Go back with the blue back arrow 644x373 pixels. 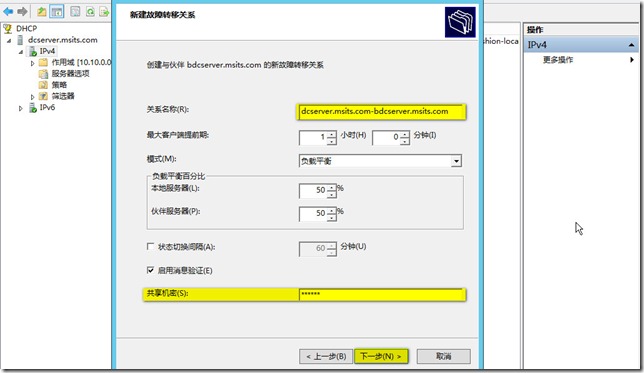click(x=8, y=12)
